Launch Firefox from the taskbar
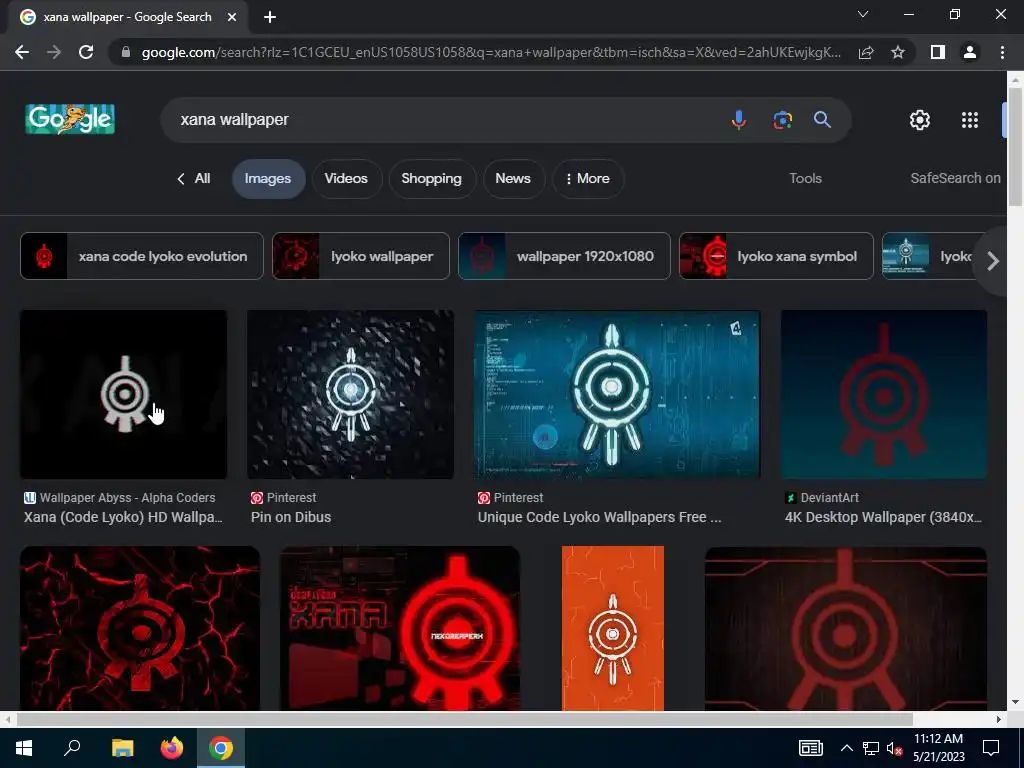This screenshot has height=768, width=1024. click(x=172, y=748)
